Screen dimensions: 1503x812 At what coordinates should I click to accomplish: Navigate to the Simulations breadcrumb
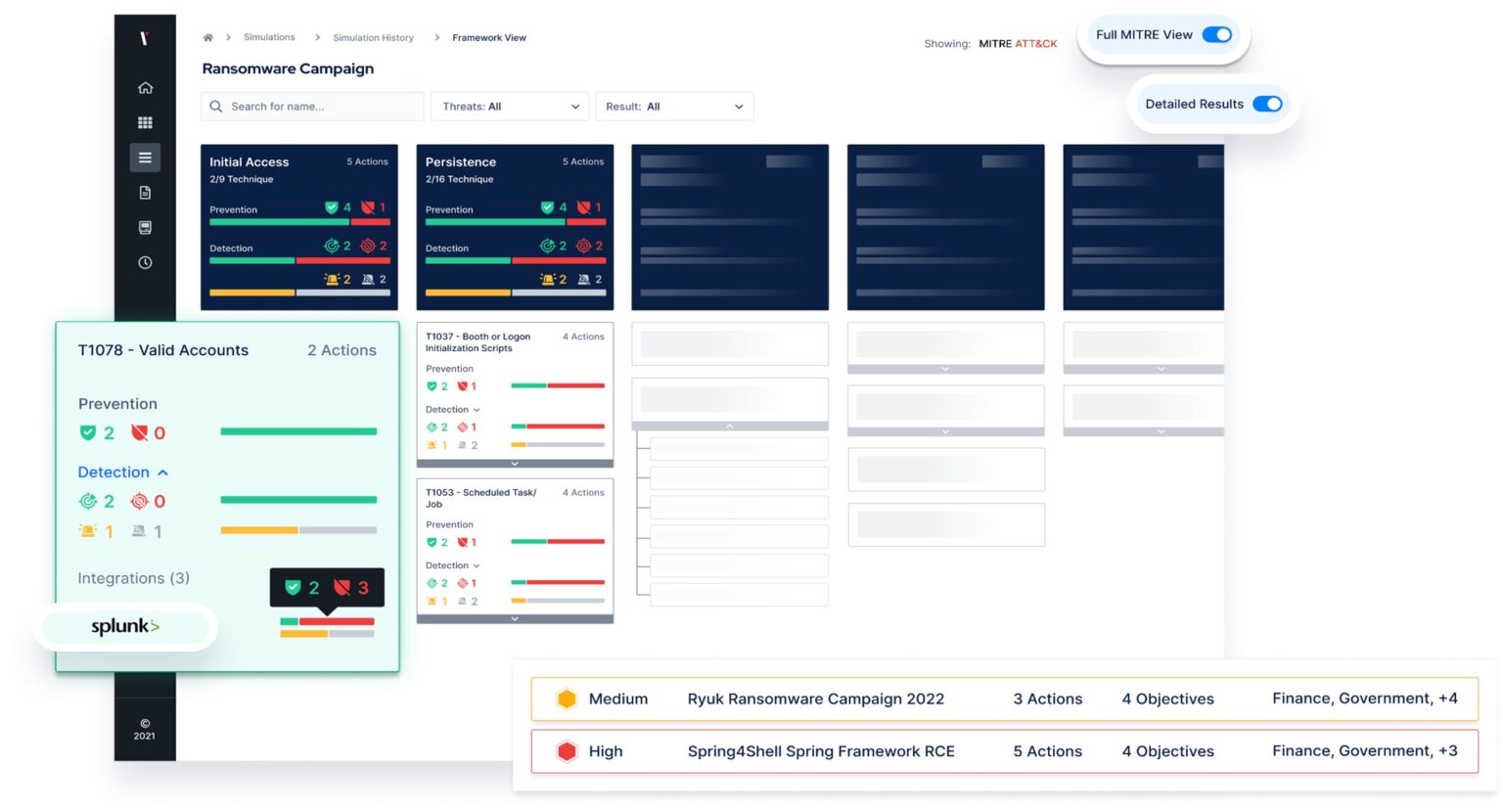[269, 38]
